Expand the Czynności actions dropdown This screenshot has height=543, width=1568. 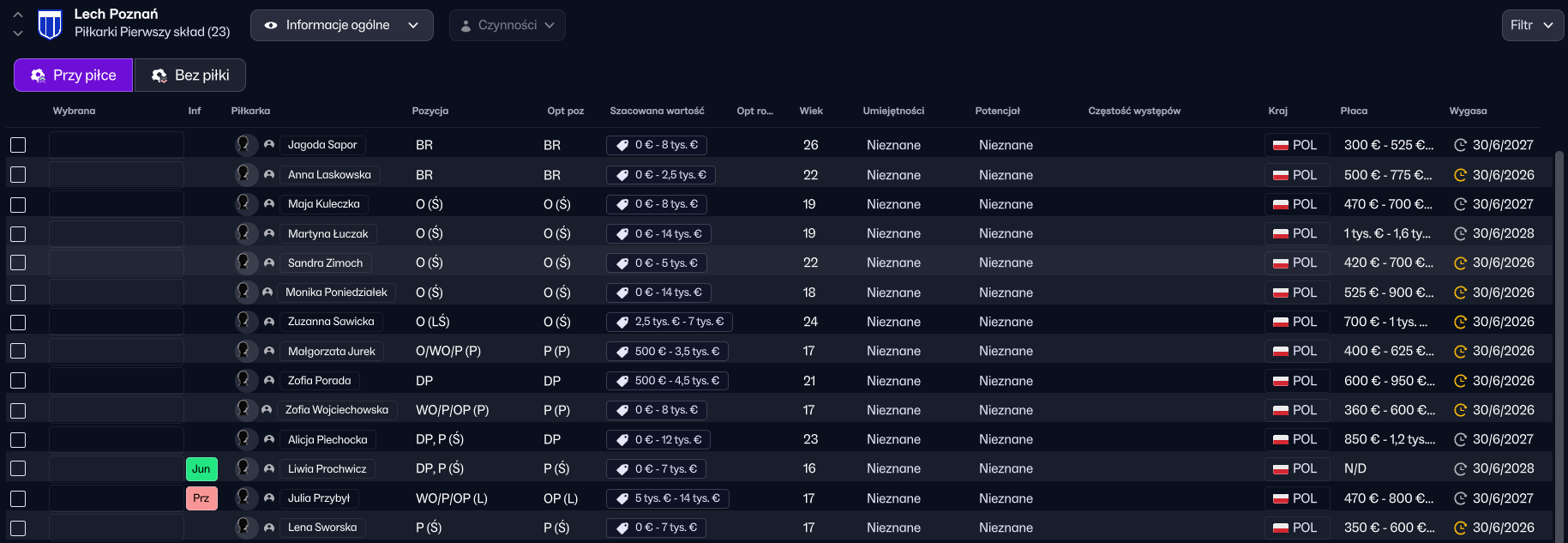pos(507,26)
